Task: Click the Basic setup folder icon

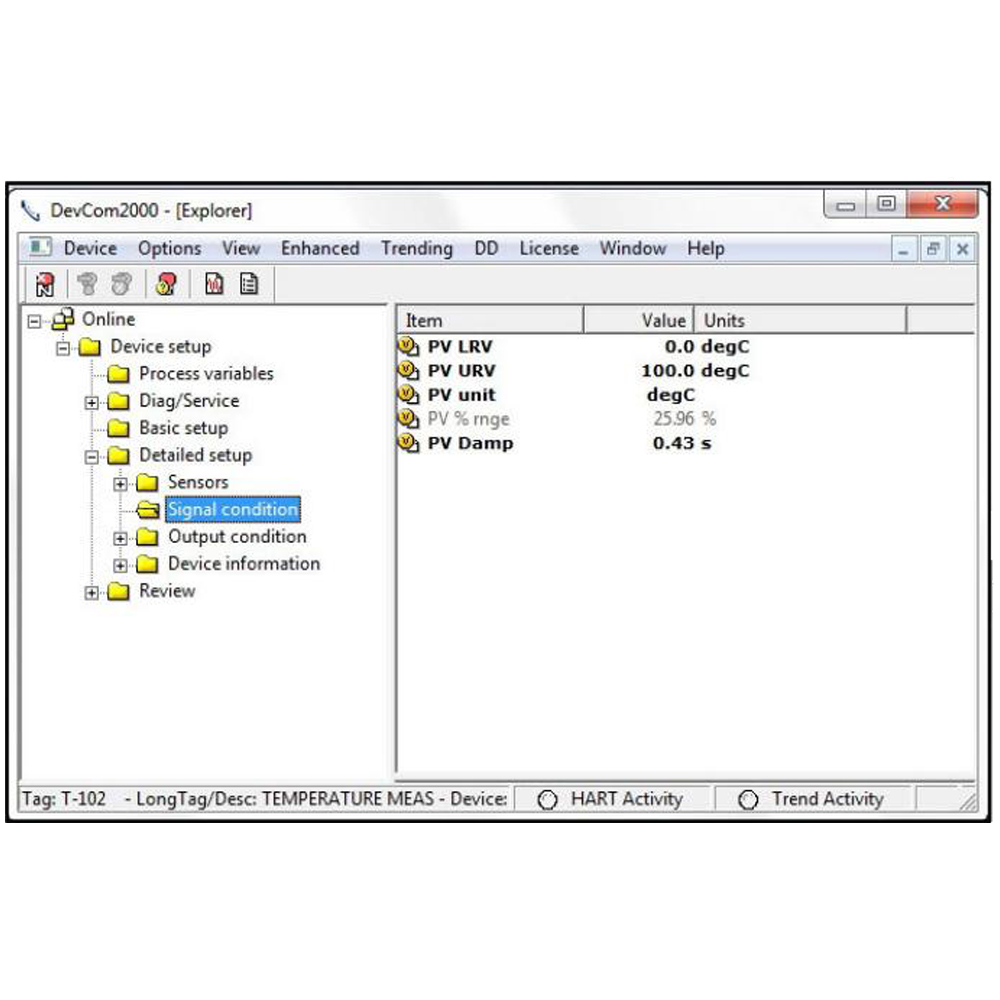Action: click(119, 428)
